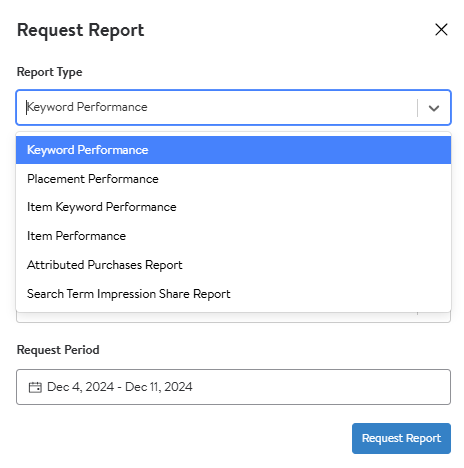Click the Report Type label

50,72
